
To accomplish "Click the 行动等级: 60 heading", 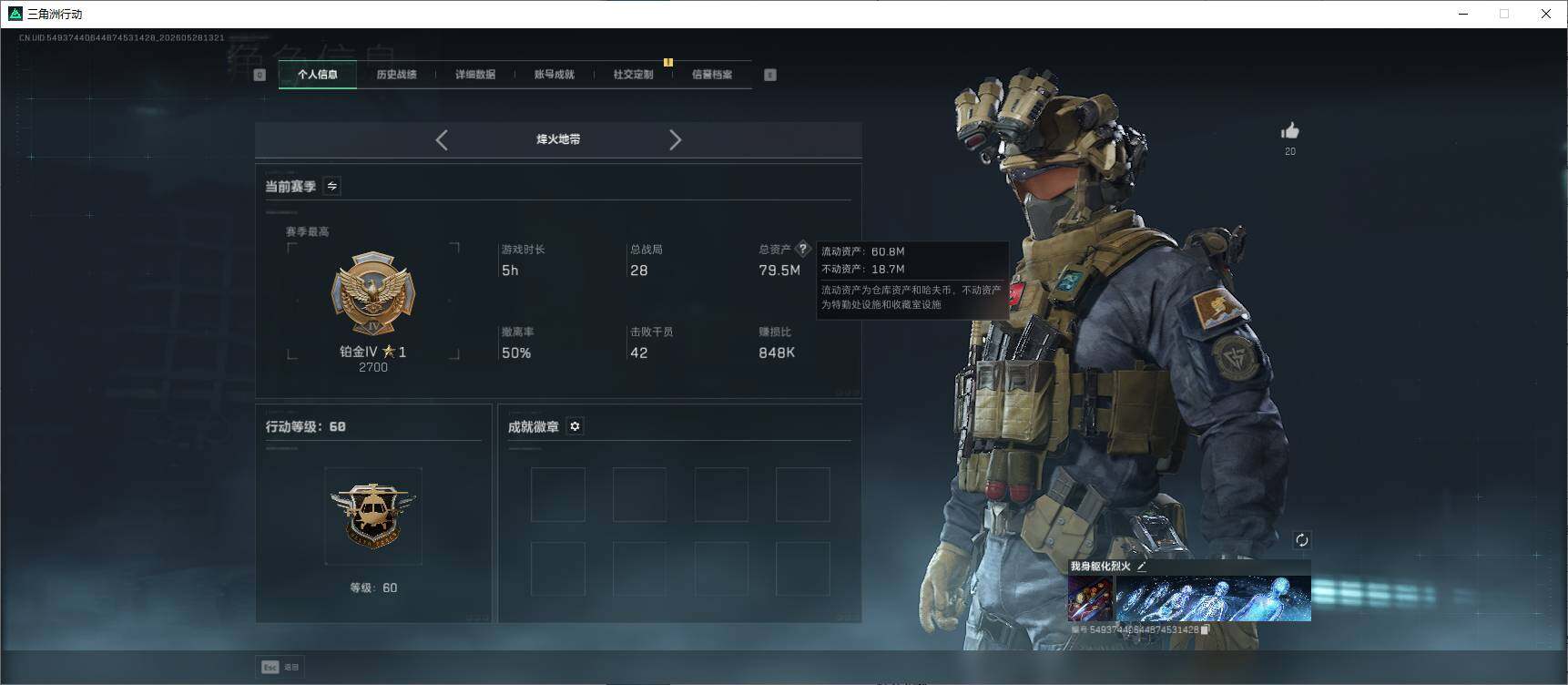I will pos(306,426).
